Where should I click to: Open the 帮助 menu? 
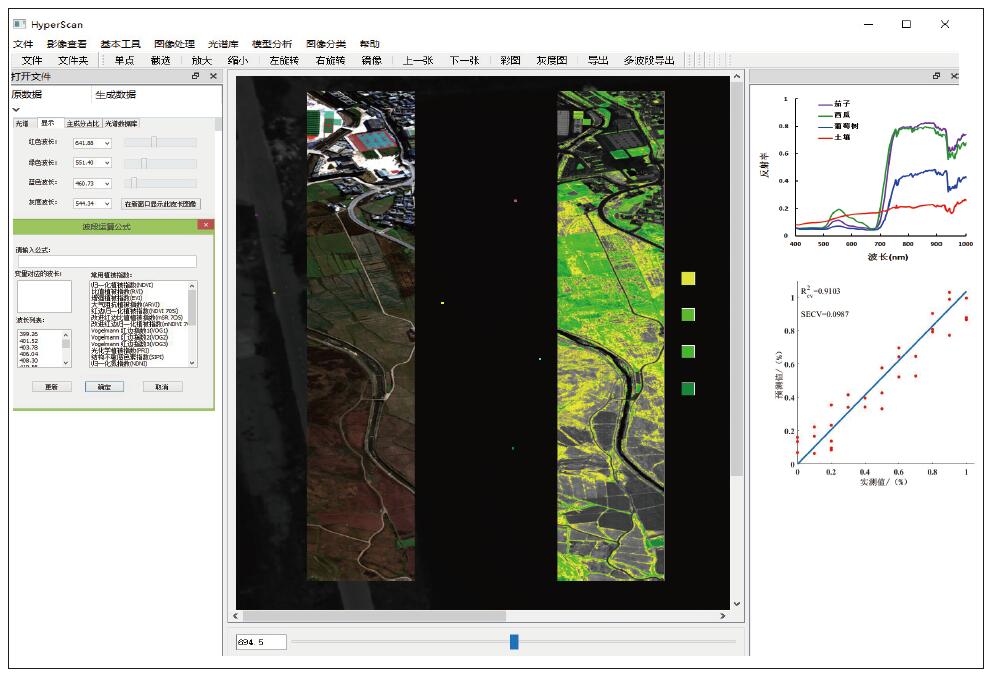[369, 44]
